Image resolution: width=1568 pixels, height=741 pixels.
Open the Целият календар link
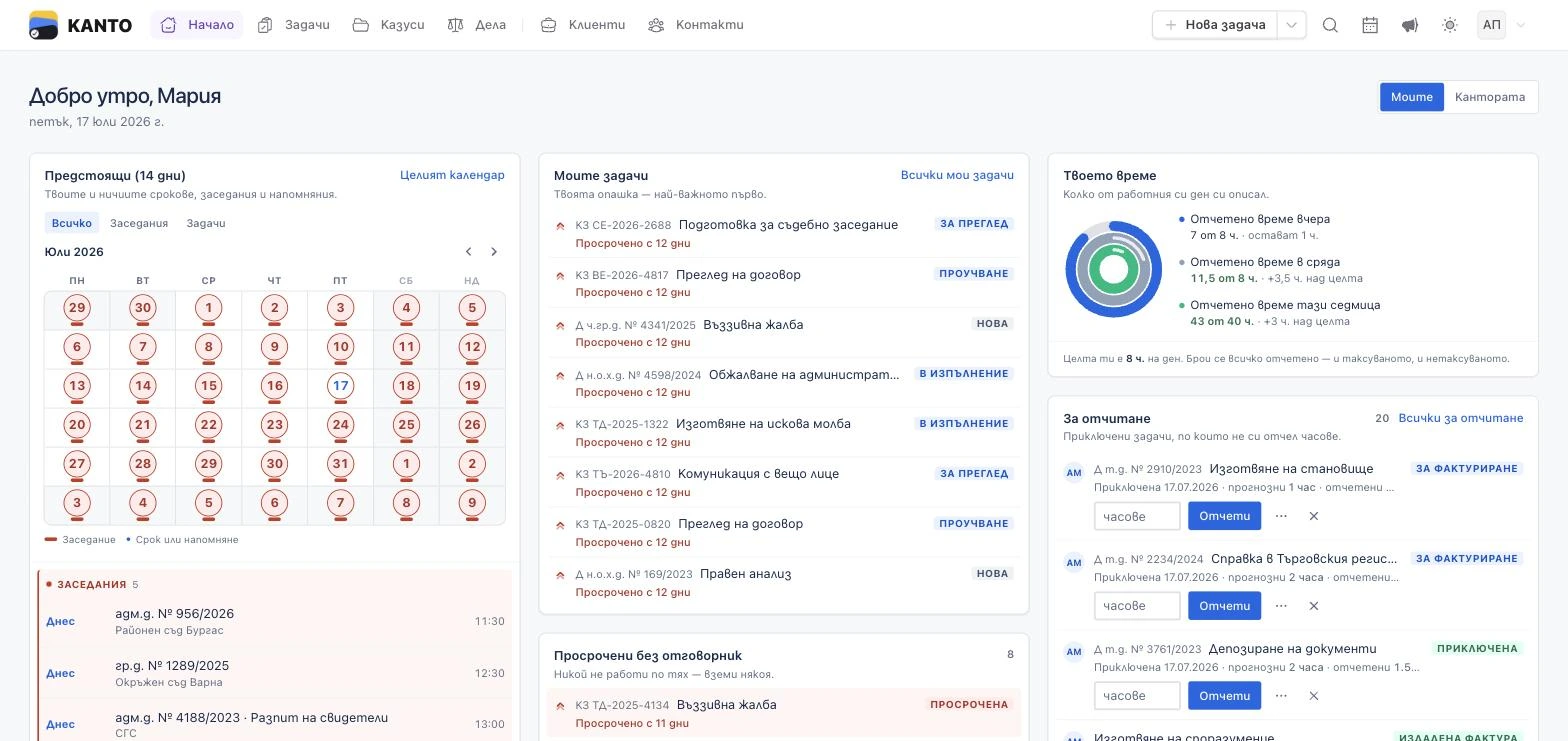452,175
